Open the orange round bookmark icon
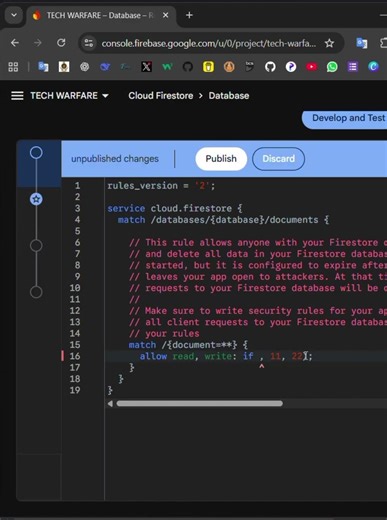This screenshot has width=387, height=520. pos(229,67)
